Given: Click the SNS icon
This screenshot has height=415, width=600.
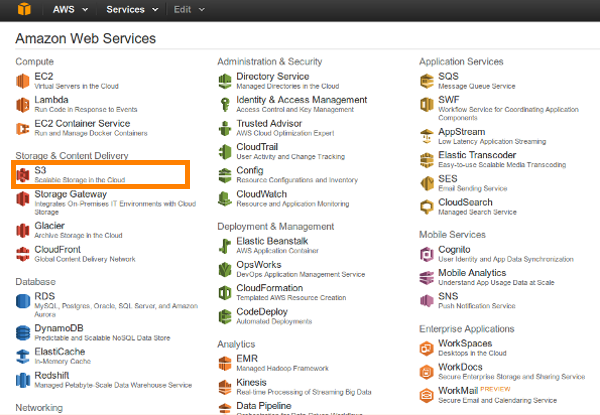Looking at the screenshot, I should [x=427, y=301].
